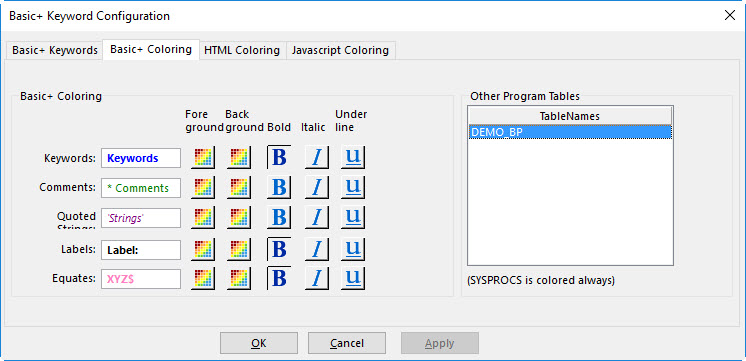
Task: Toggle Bold for Comments
Action: point(279,187)
